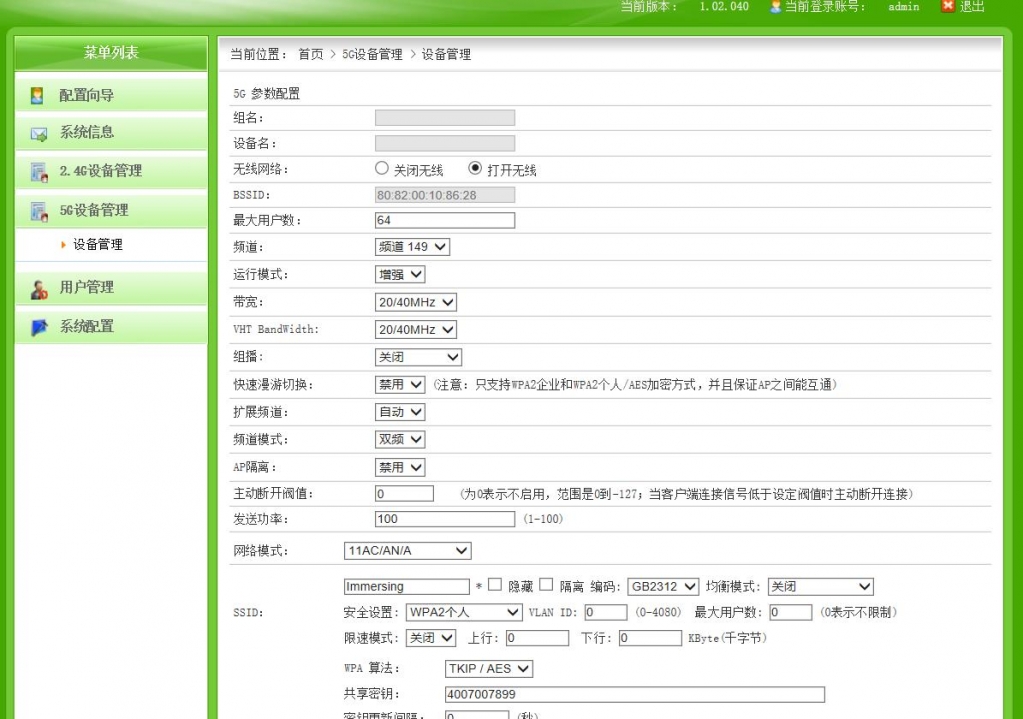
Task: Open the 频道模式 双频 dropdown
Action: pos(400,439)
